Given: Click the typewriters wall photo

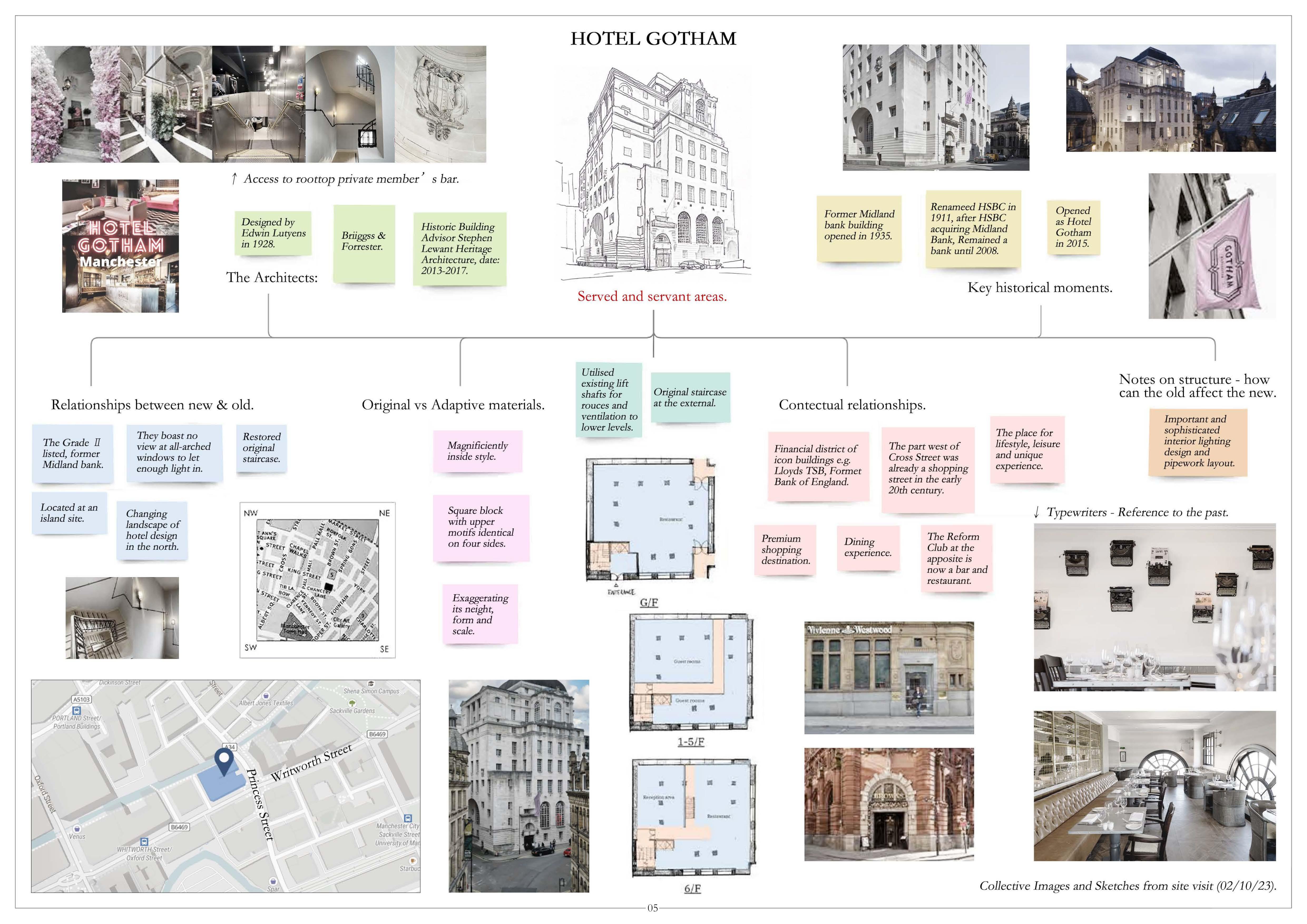Looking at the screenshot, I should pyautogui.click(x=1154, y=607).
